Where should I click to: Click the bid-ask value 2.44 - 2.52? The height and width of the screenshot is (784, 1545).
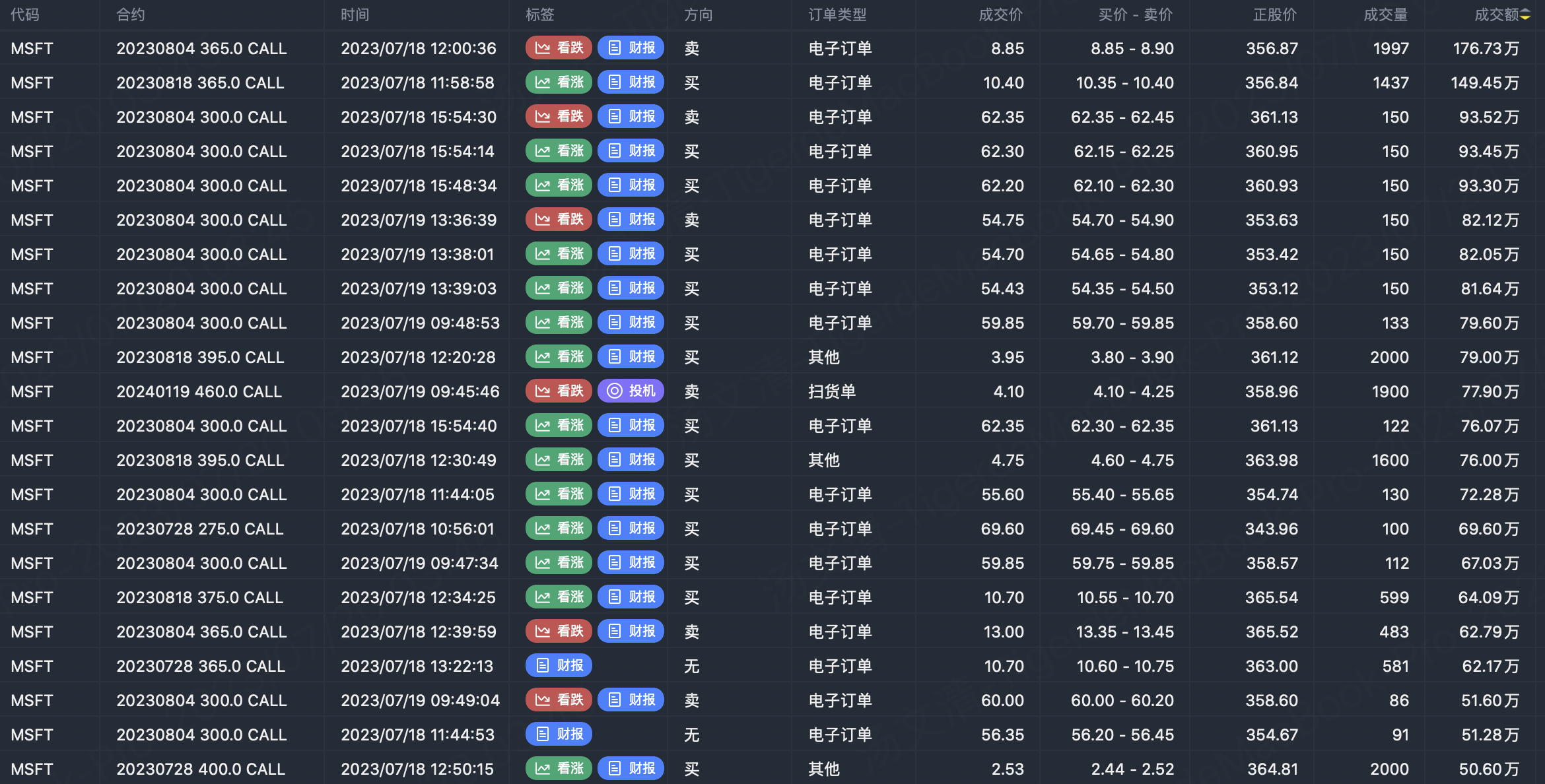(1132, 769)
